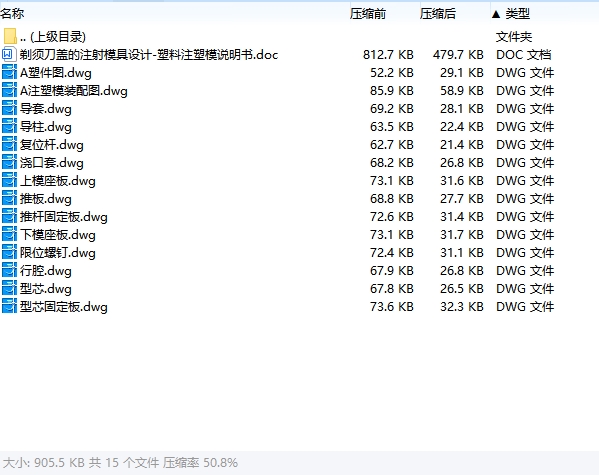599x475 pixels.
Task: Click the 58.9 KB compressed size value
Action: point(461,91)
